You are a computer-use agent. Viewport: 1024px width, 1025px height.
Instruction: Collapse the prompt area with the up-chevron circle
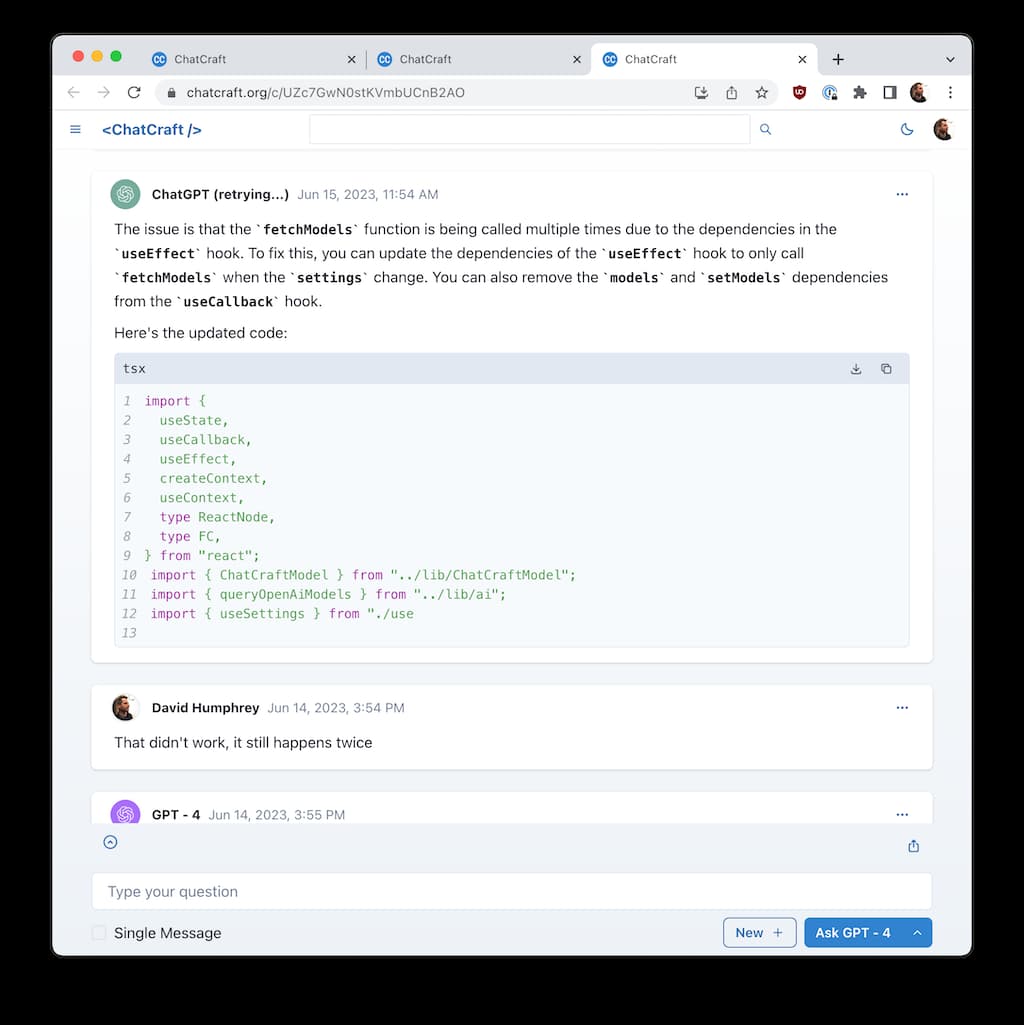click(x=111, y=842)
